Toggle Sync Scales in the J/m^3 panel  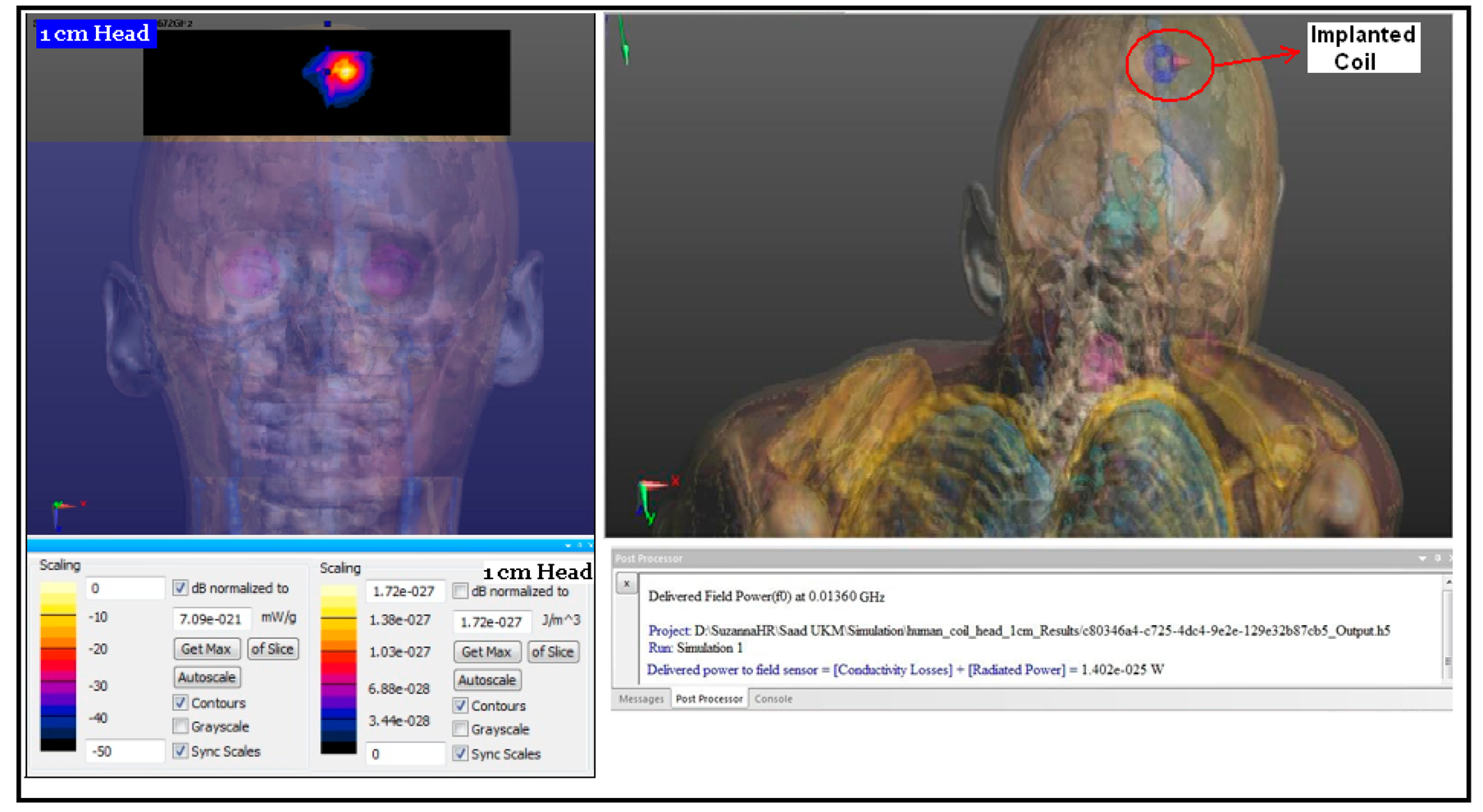[461, 754]
